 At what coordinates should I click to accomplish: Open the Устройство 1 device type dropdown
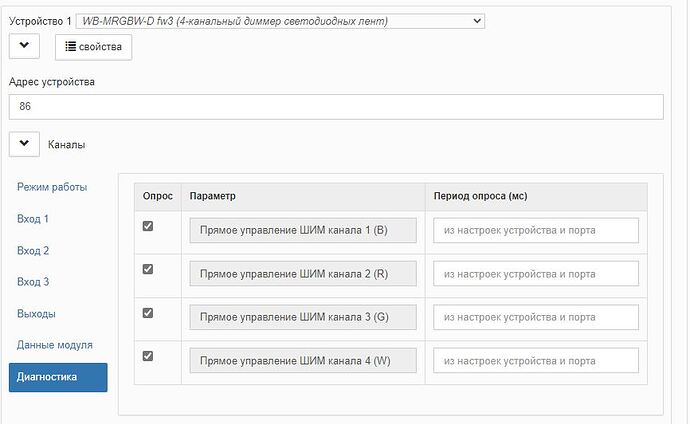[280, 21]
